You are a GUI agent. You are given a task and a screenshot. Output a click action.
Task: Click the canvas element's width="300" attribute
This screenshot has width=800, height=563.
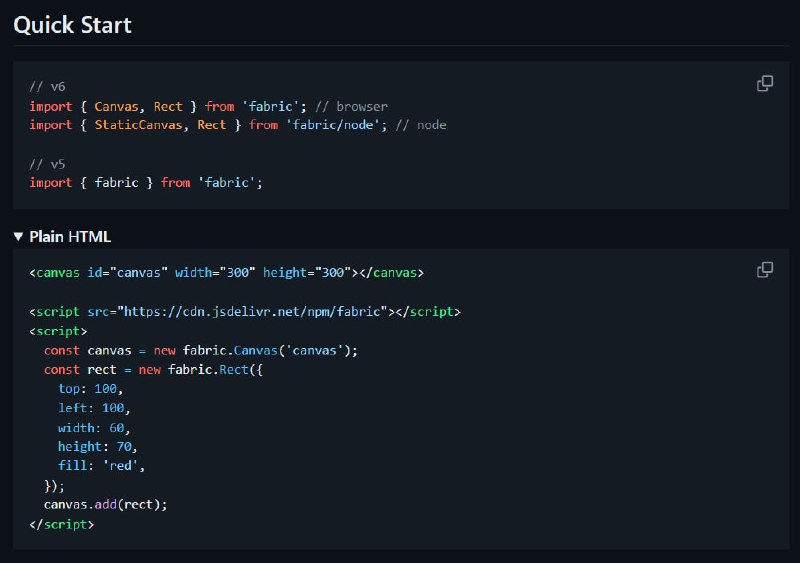(x=215, y=273)
